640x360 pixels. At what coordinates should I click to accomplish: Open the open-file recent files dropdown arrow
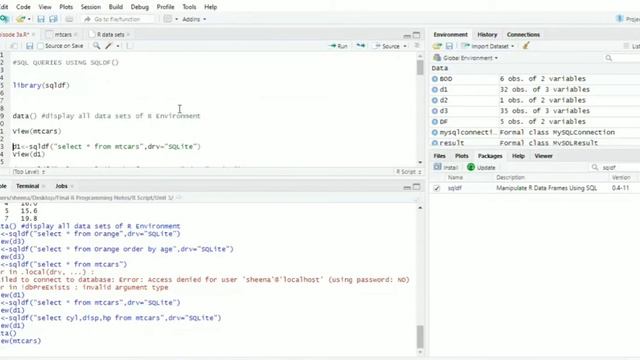point(29,19)
